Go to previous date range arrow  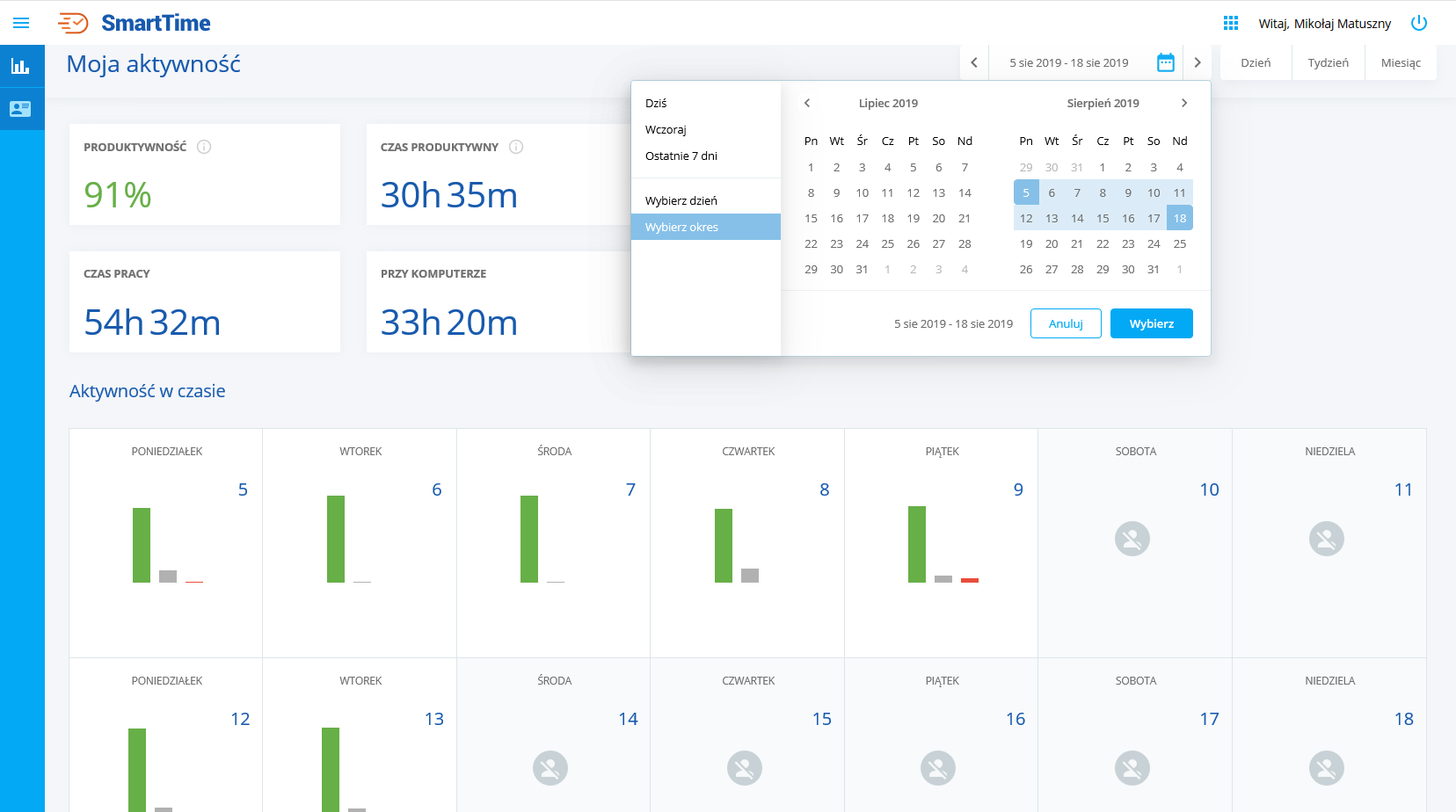974,62
